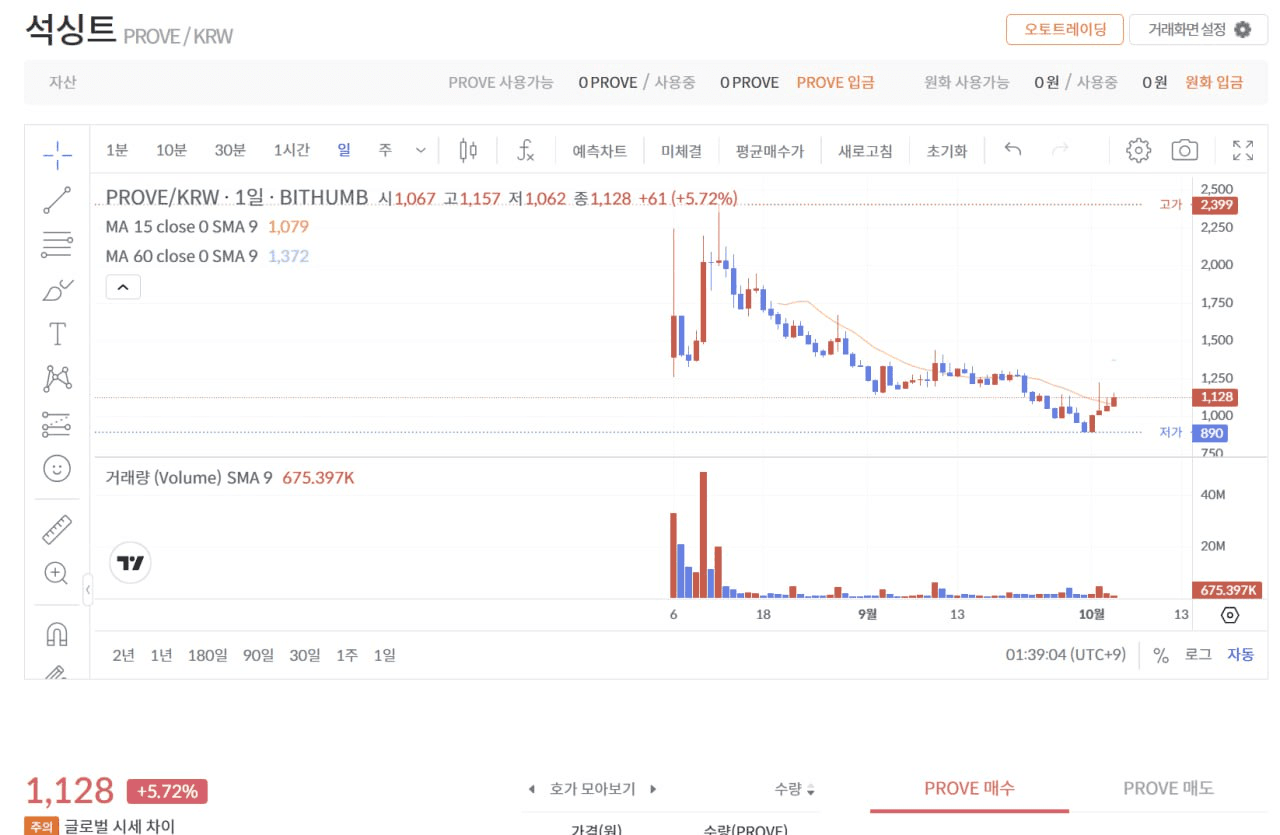The image size is (1280, 835).
Task: Enter fullscreen chart mode
Action: (1242, 151)
